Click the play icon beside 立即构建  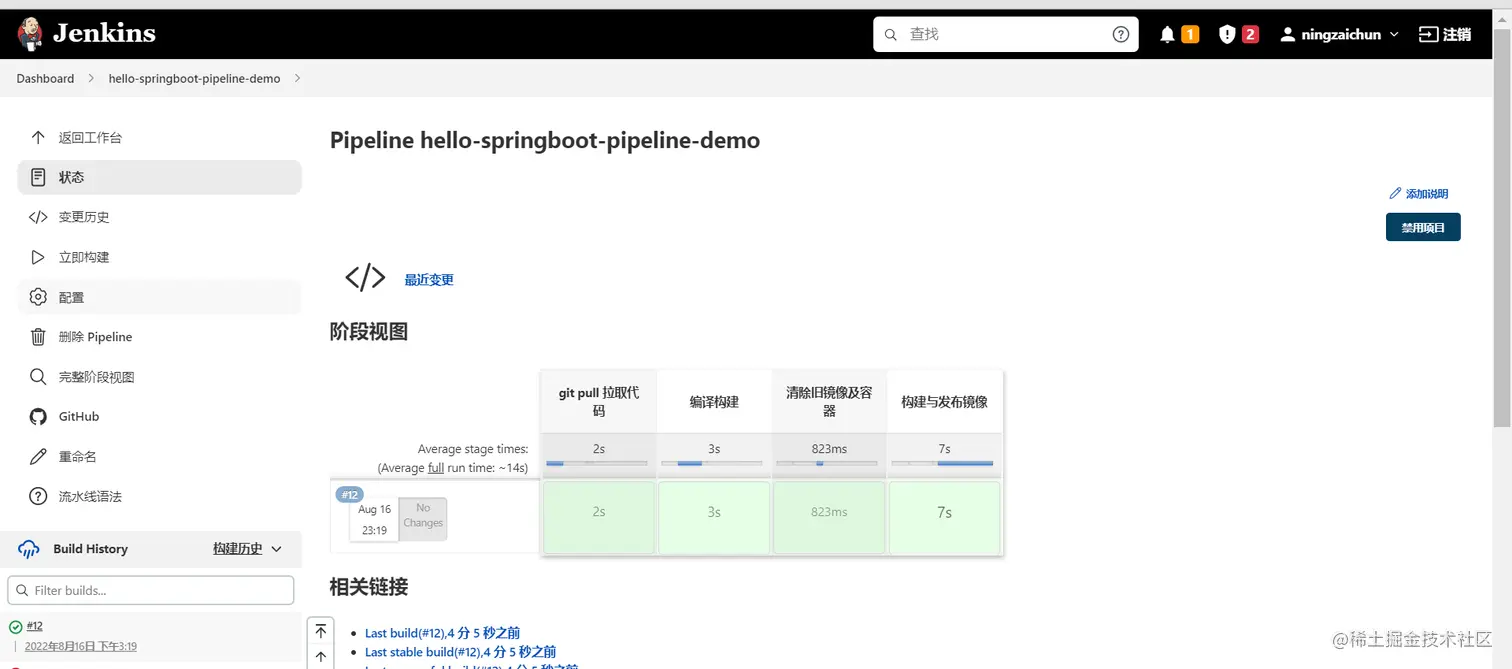tap(38, 257)
